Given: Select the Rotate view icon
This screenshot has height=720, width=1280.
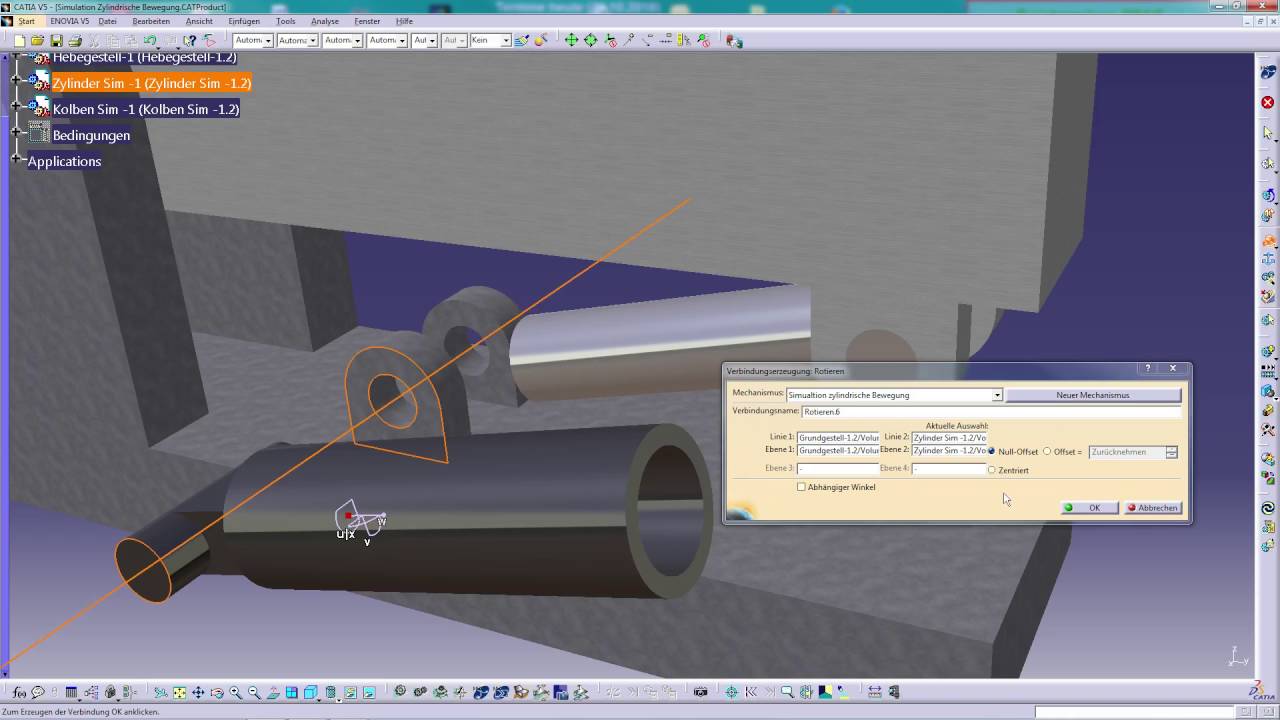Looking at the screenshot, I should [217, 692].
